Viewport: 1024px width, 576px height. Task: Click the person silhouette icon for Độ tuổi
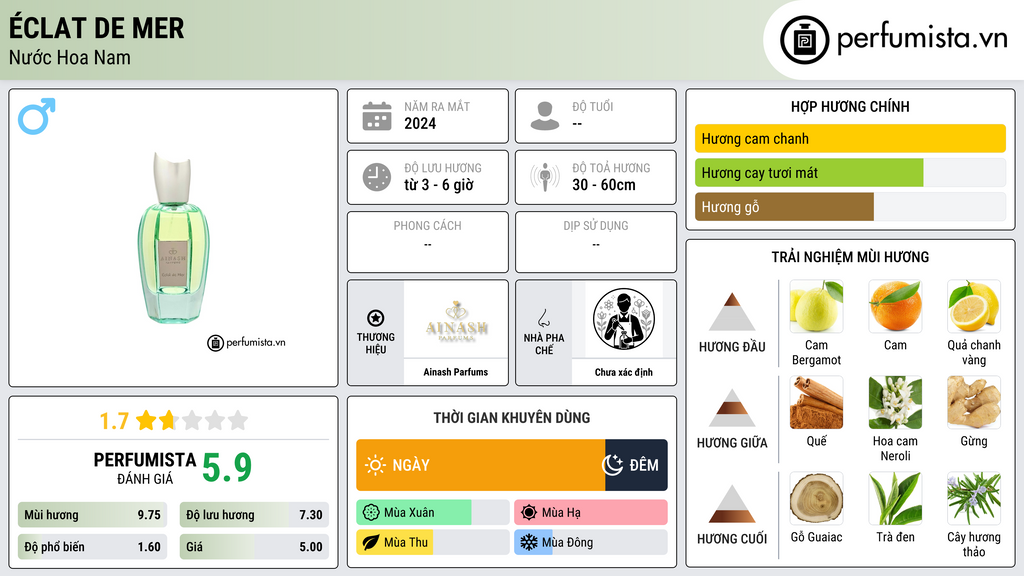[x=545, y=116]
